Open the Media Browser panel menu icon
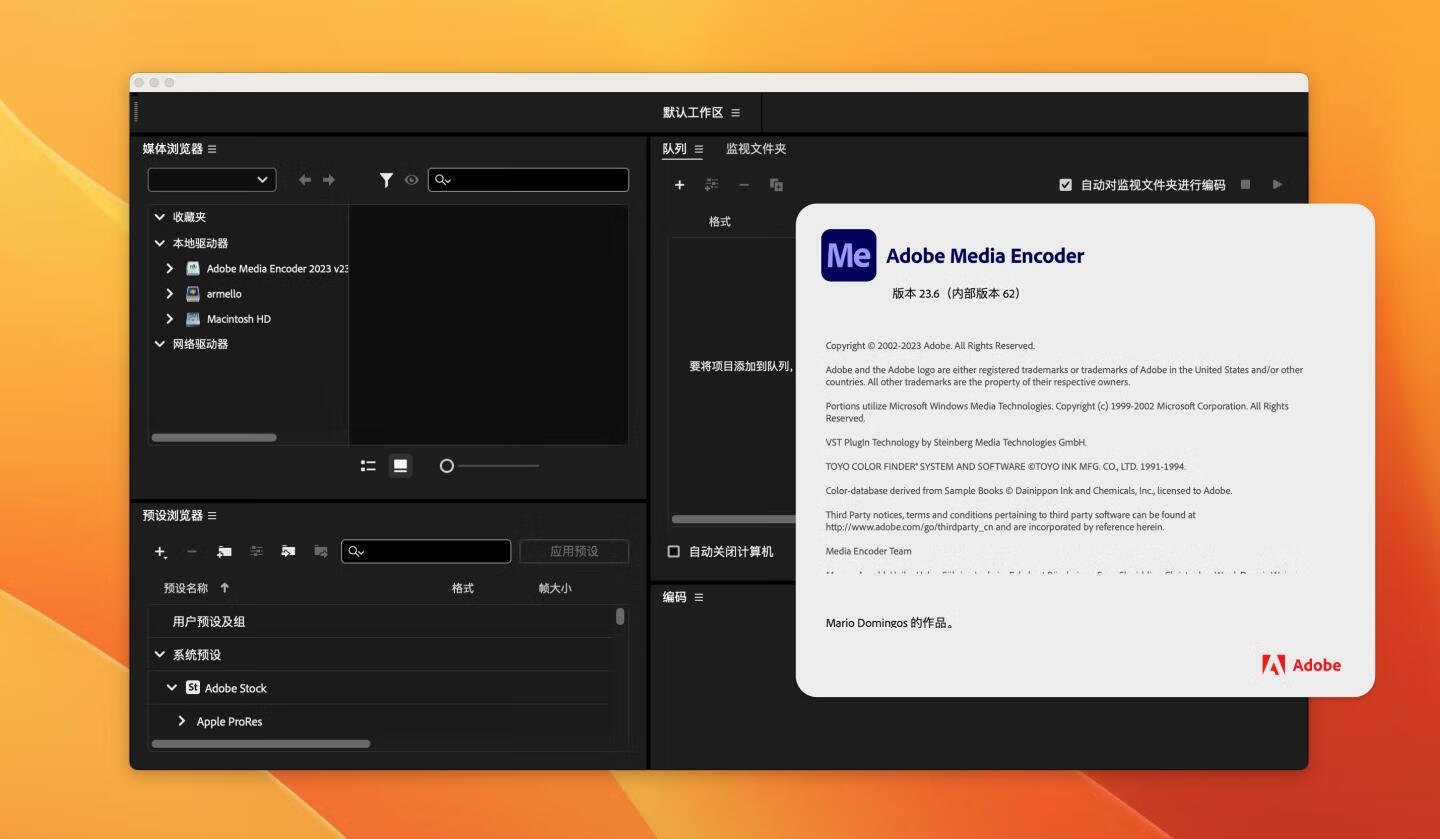 (x=212, y=149)
